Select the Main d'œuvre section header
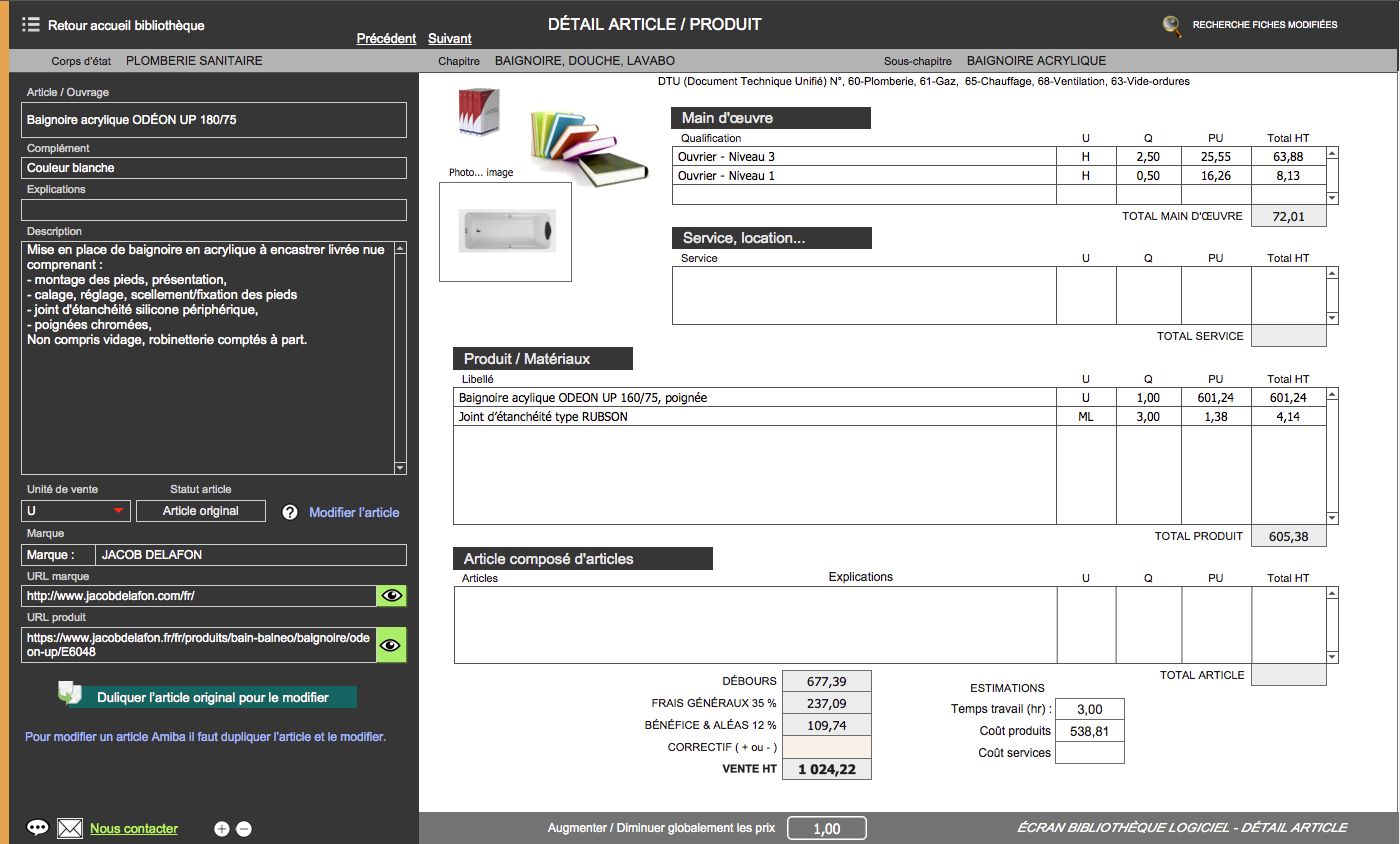The width and height of the screenshot is (1400, 844). 771,118
